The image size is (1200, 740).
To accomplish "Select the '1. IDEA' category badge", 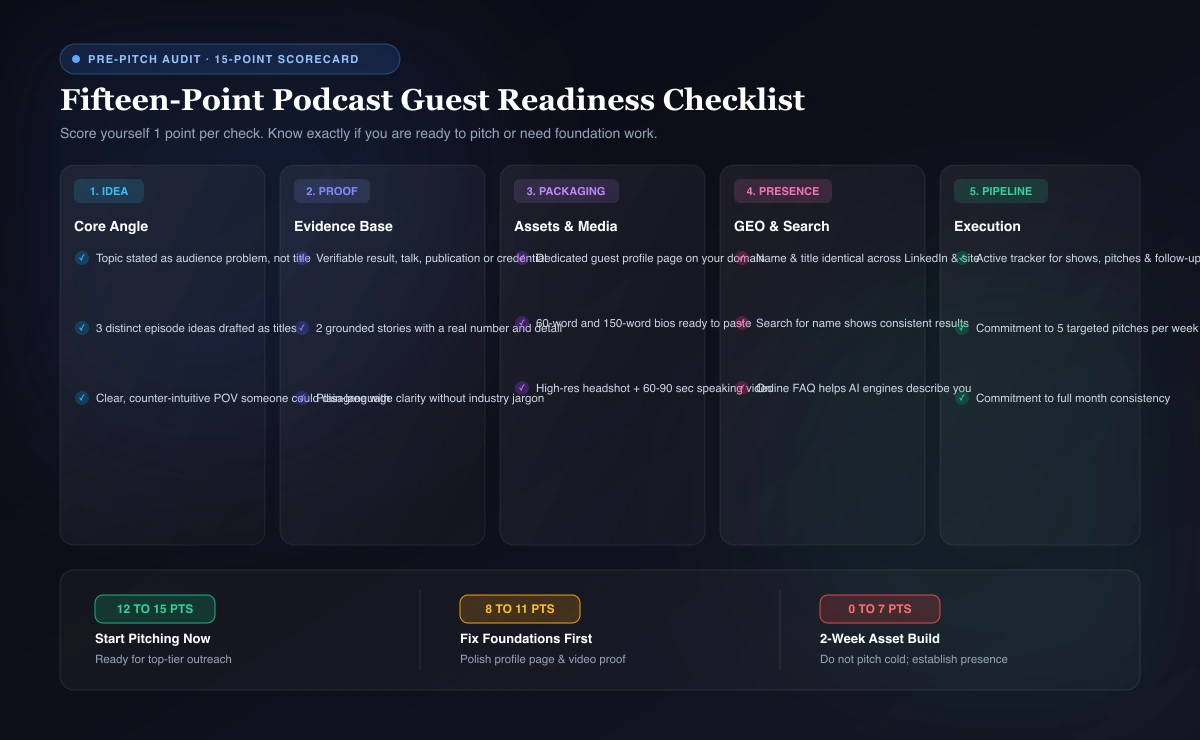I will [109, 191].
